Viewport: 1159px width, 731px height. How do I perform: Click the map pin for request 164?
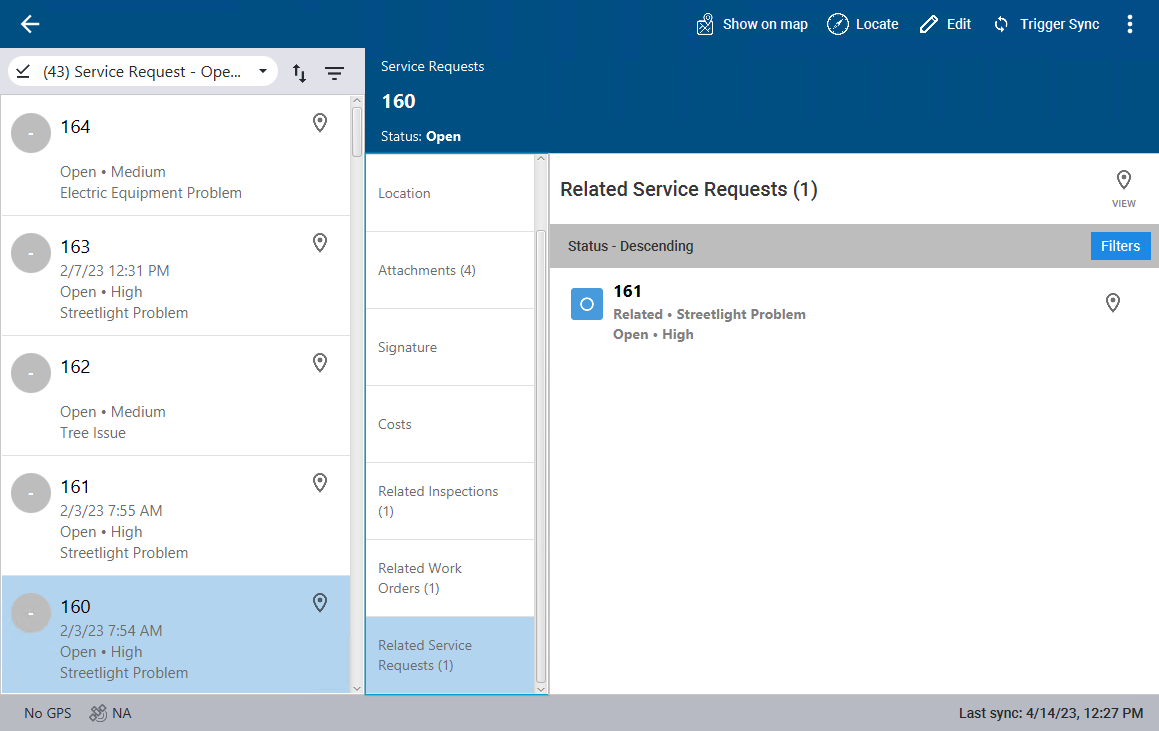[320, 123]
